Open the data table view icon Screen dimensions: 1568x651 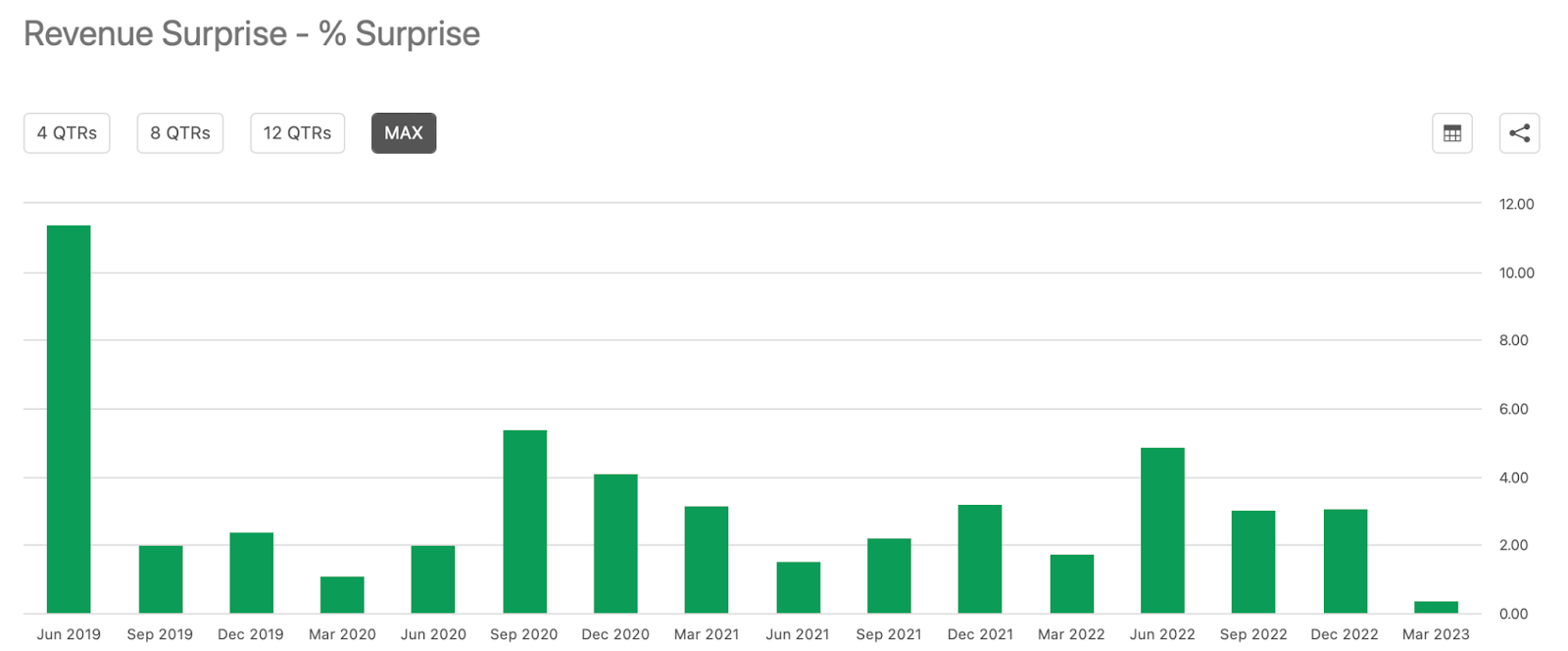(x=1452, y=133)
